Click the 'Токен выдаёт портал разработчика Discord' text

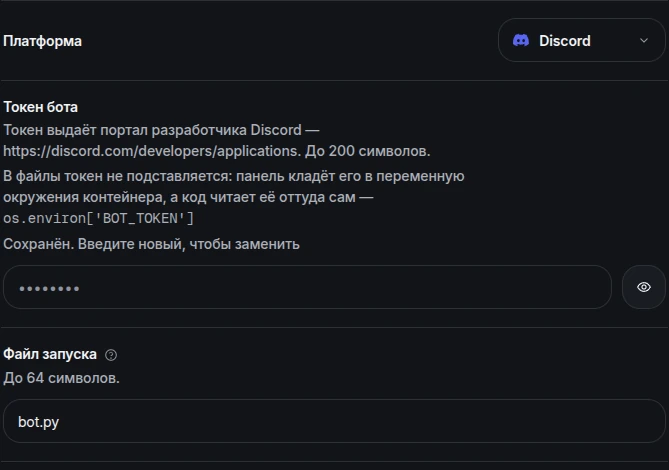[x=153, y=130]
